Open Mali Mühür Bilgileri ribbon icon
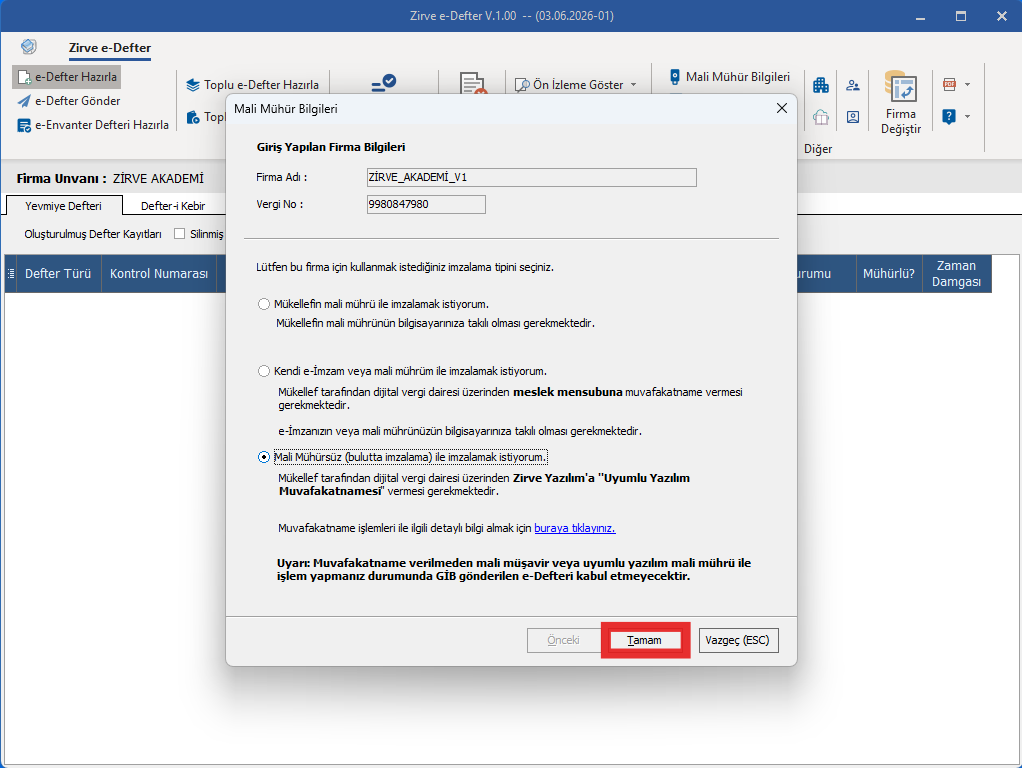 [675, 77]
